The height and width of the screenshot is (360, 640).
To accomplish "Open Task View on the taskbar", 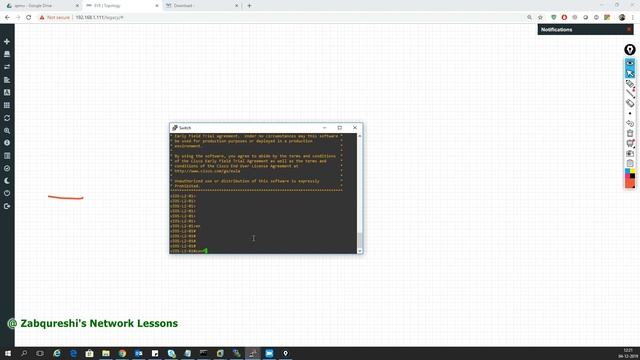I will click(x=40, y=353).
